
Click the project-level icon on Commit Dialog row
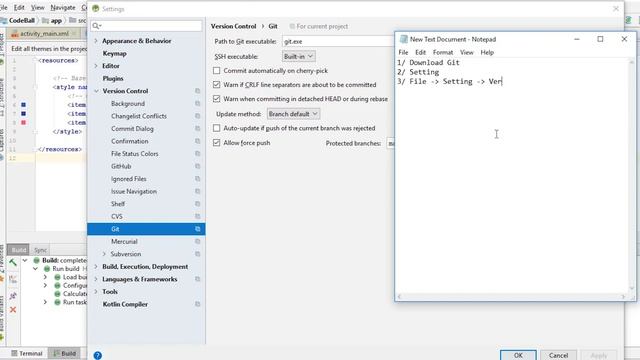click(198, 129)
